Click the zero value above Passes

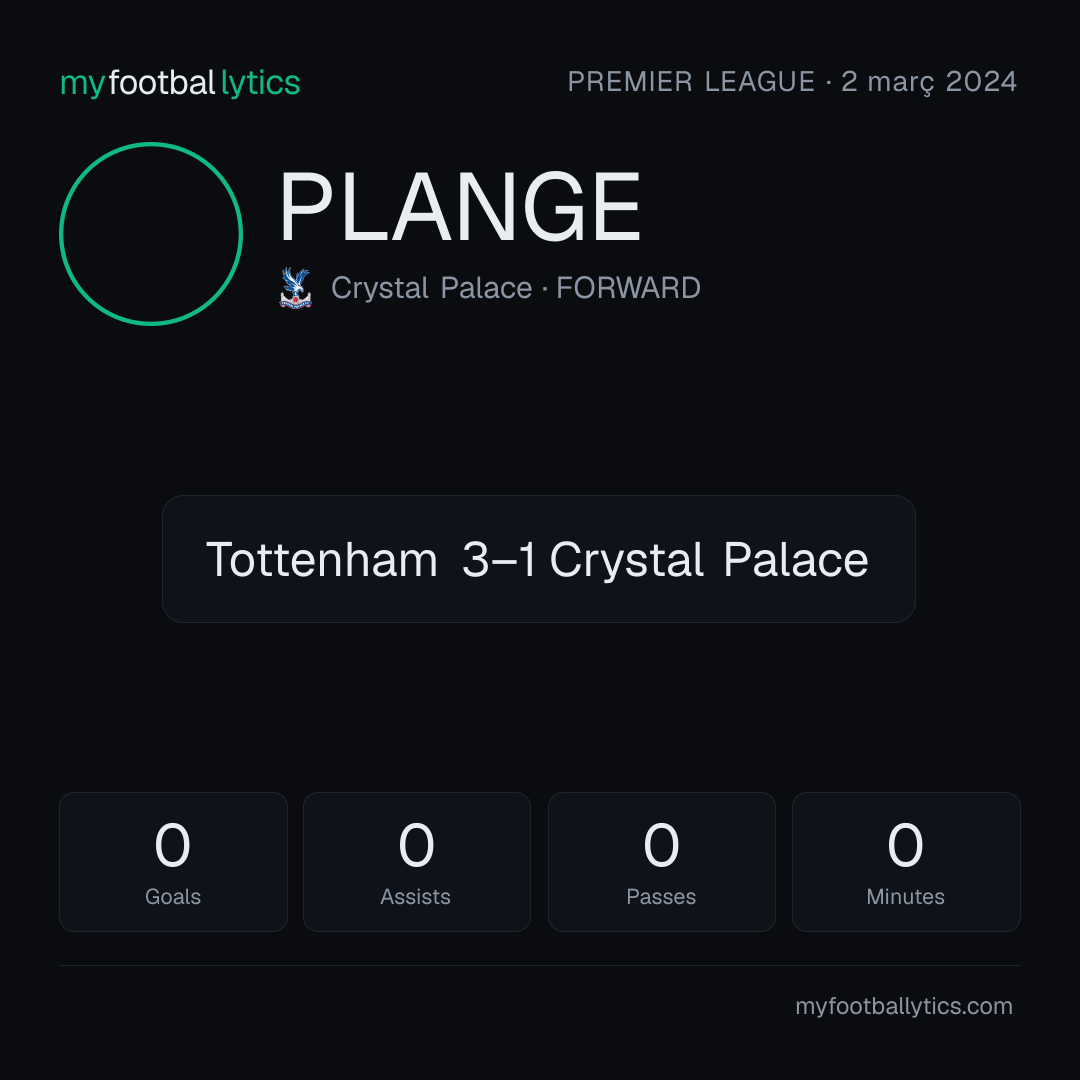661,844
